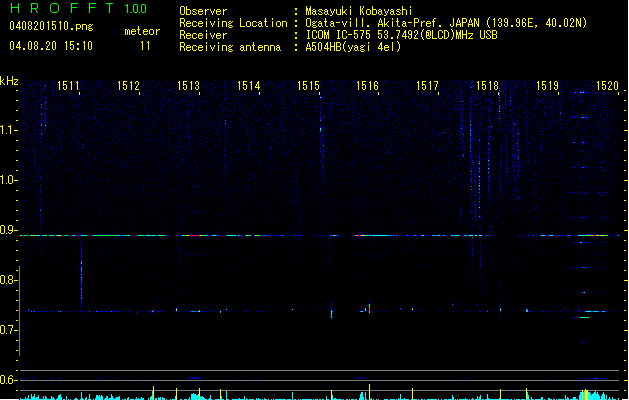629x400 pixels.
Task: Click the kHz axis unit label
Action: pos(9,81)
